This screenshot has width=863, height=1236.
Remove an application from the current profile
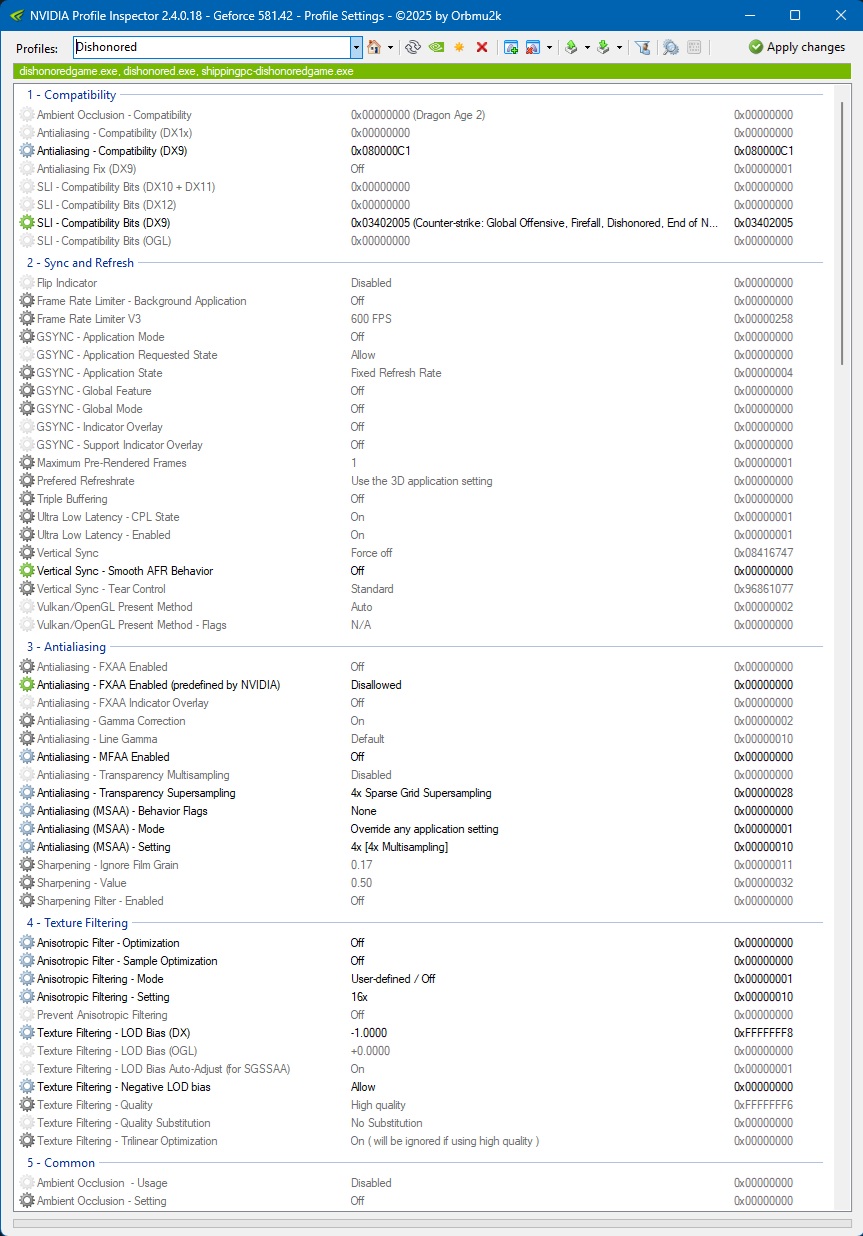coord(533,47)
